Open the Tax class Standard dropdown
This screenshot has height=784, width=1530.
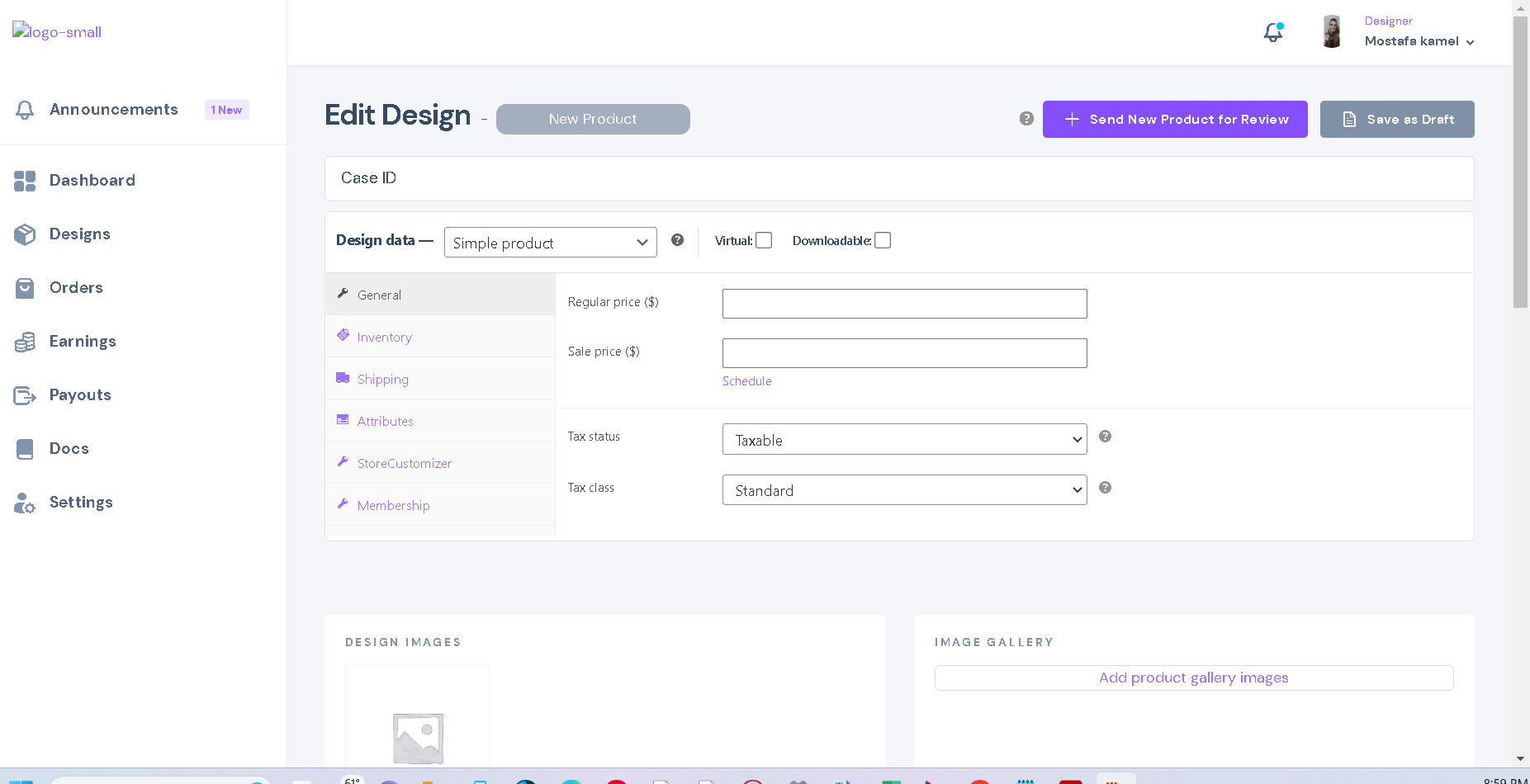904,490
